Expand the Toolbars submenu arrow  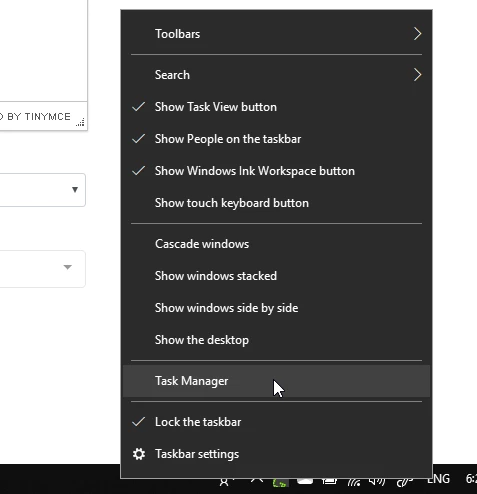pyautogui.click(x=417, y=34)
